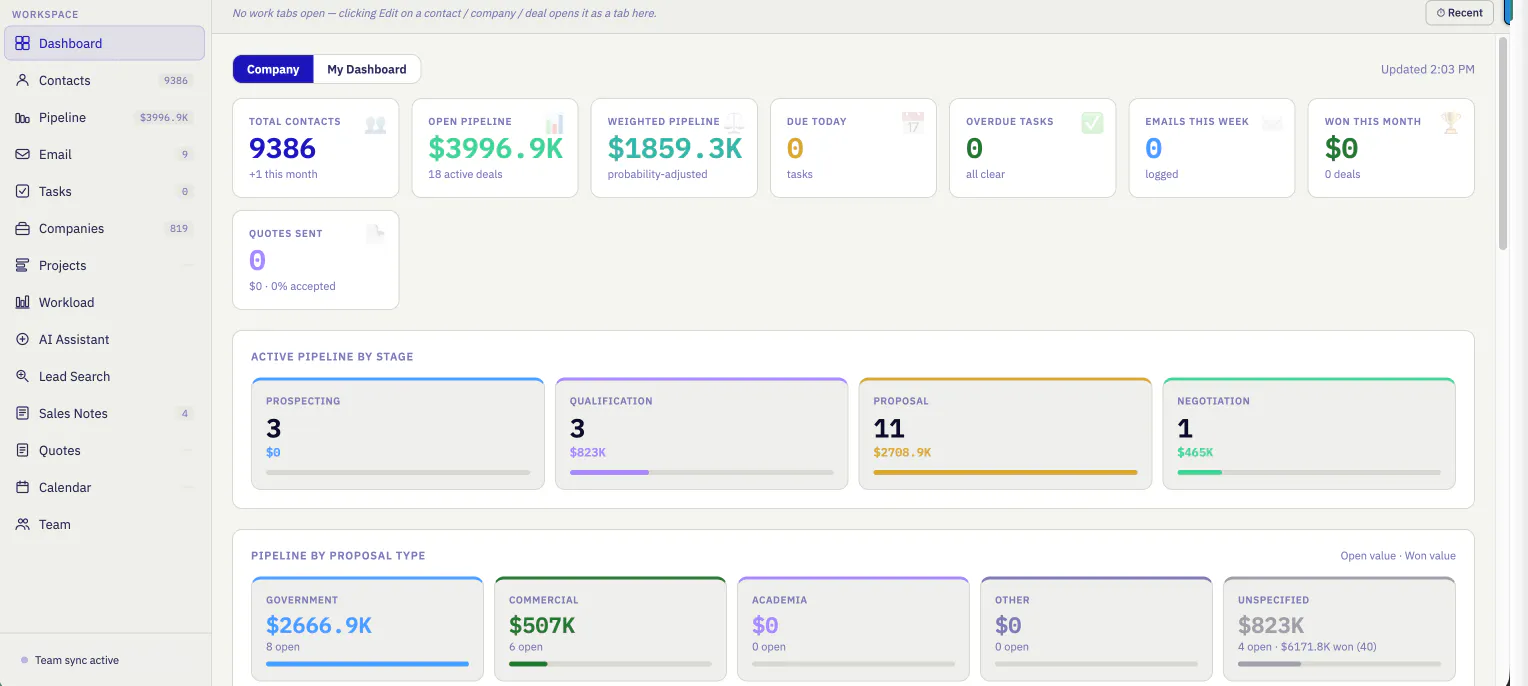This screenshot has width=1528, height=686.
Task: Click the Academia proposal type card
Action: click(853, 629)
